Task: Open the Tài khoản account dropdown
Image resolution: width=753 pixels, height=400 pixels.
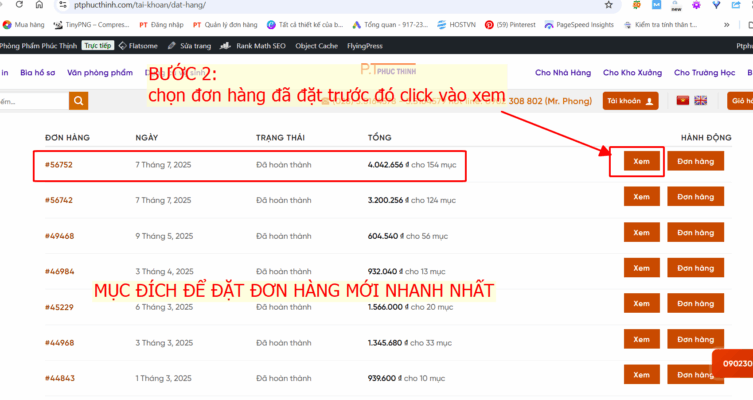Action: [631, 101]
